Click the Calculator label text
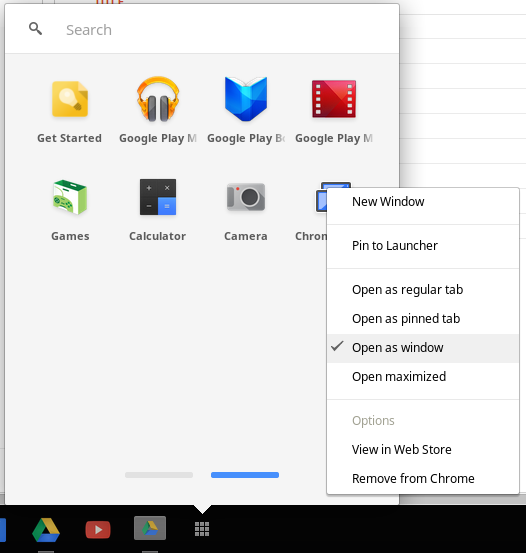Image resolution: width=526 pixels, height=553 pixels. (x=157, y=236)
